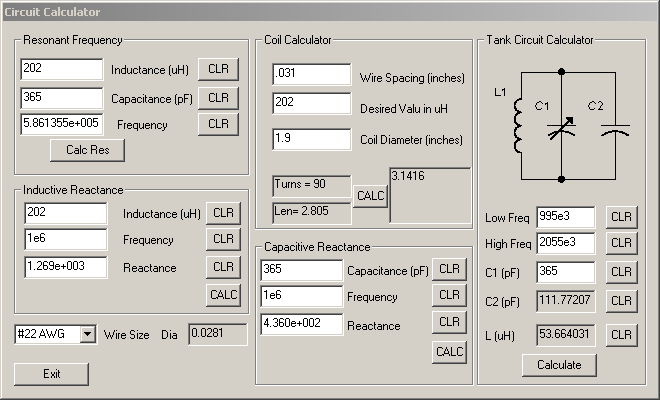
Task: Calculate the Inductive Reactance
Action: tap(223, 295)
